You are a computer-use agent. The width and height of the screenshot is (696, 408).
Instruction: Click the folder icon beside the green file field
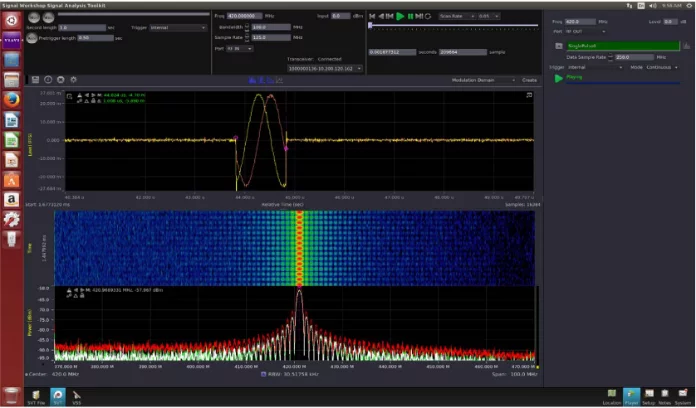click(559, 46)
